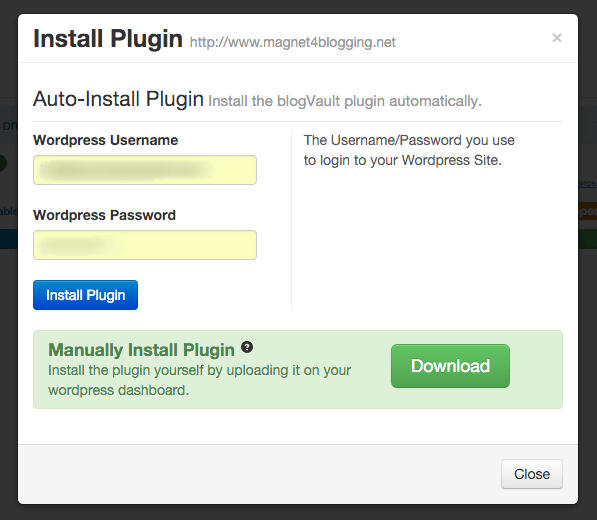The height and width of the screenshot is (520, 597).
Task: Select the Username/Password hint text on right
Action: pyautogui.click(x=409, y=150)
